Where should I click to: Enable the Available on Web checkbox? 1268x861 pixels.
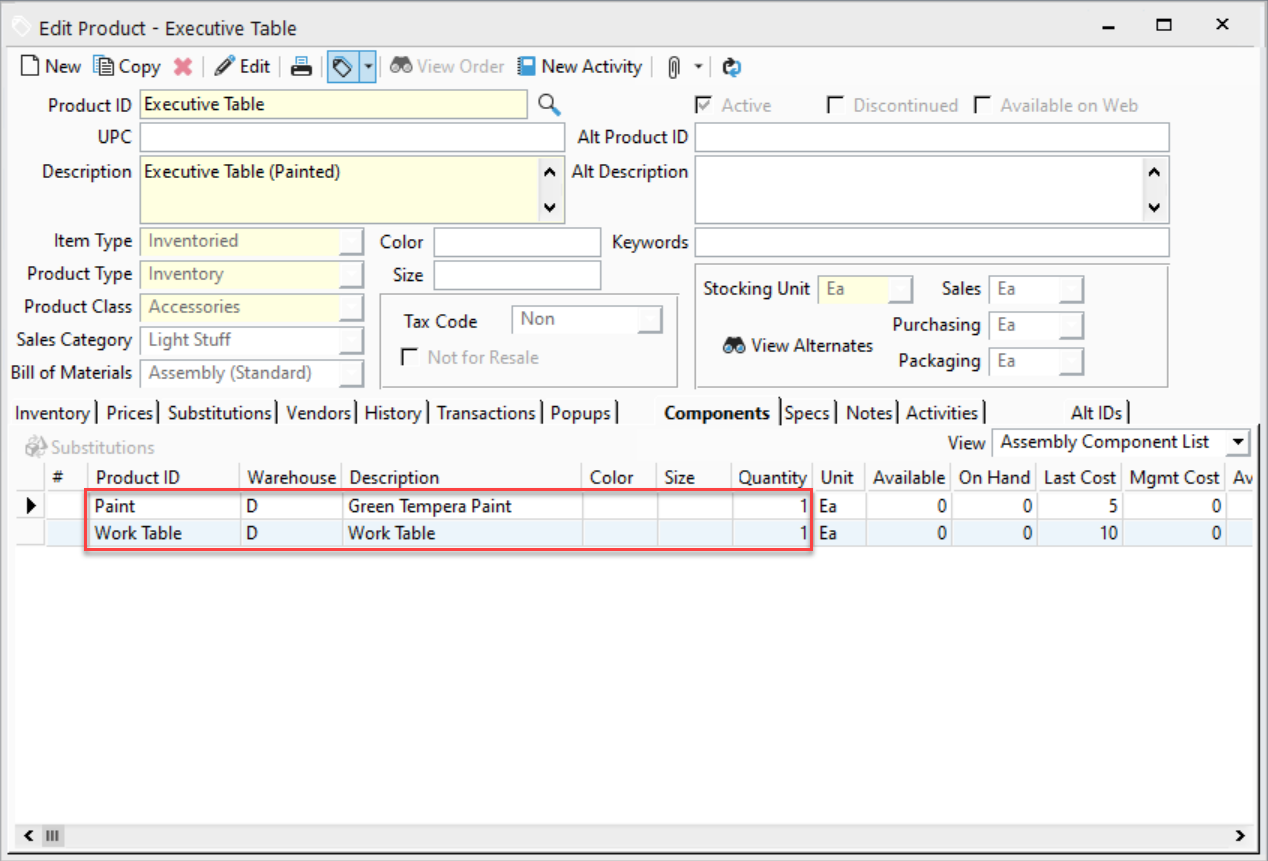(982, 106)
